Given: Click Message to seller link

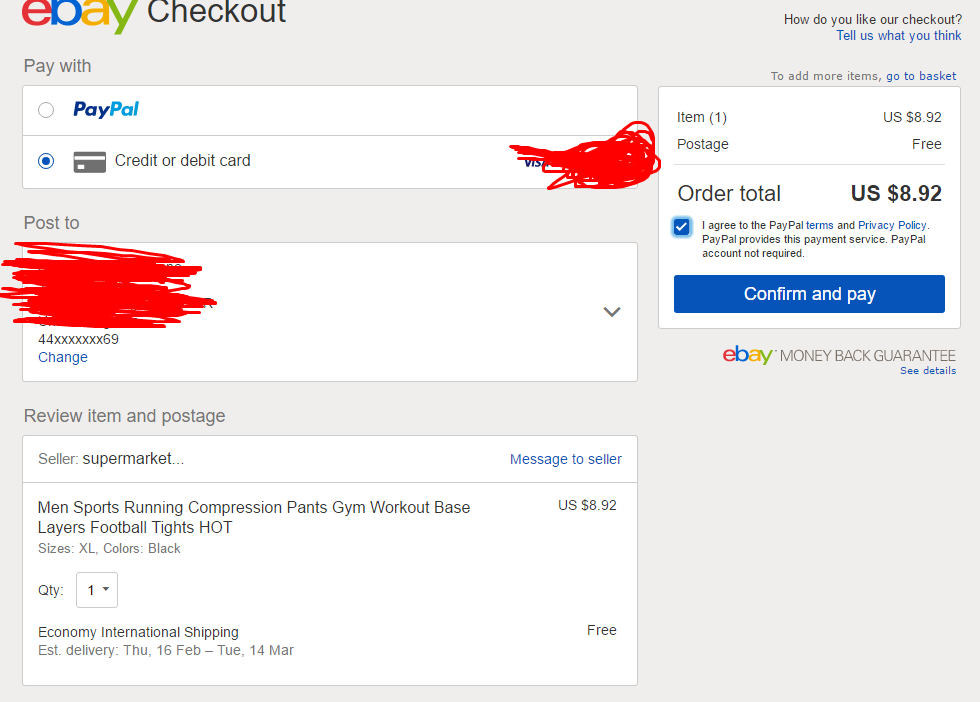Looking at the screenshot, I should click(x=566, y=459).
